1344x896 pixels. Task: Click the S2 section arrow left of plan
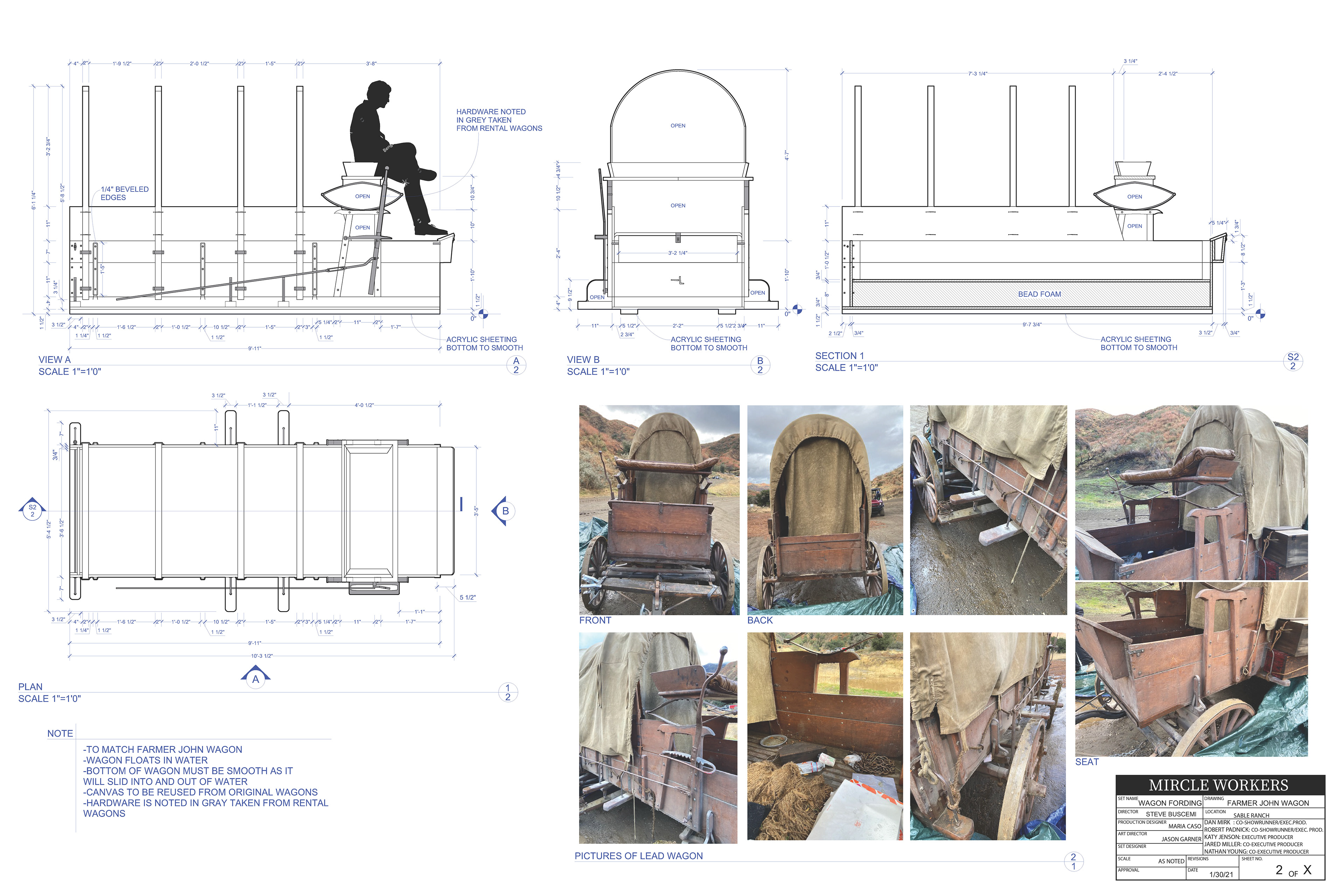tap(33, 510)
